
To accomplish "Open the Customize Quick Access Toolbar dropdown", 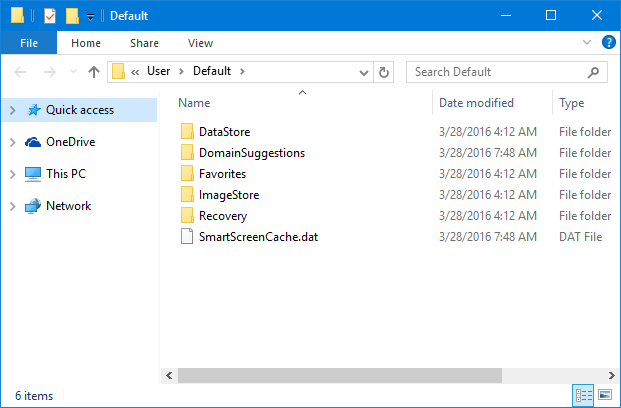I will 91,17.
